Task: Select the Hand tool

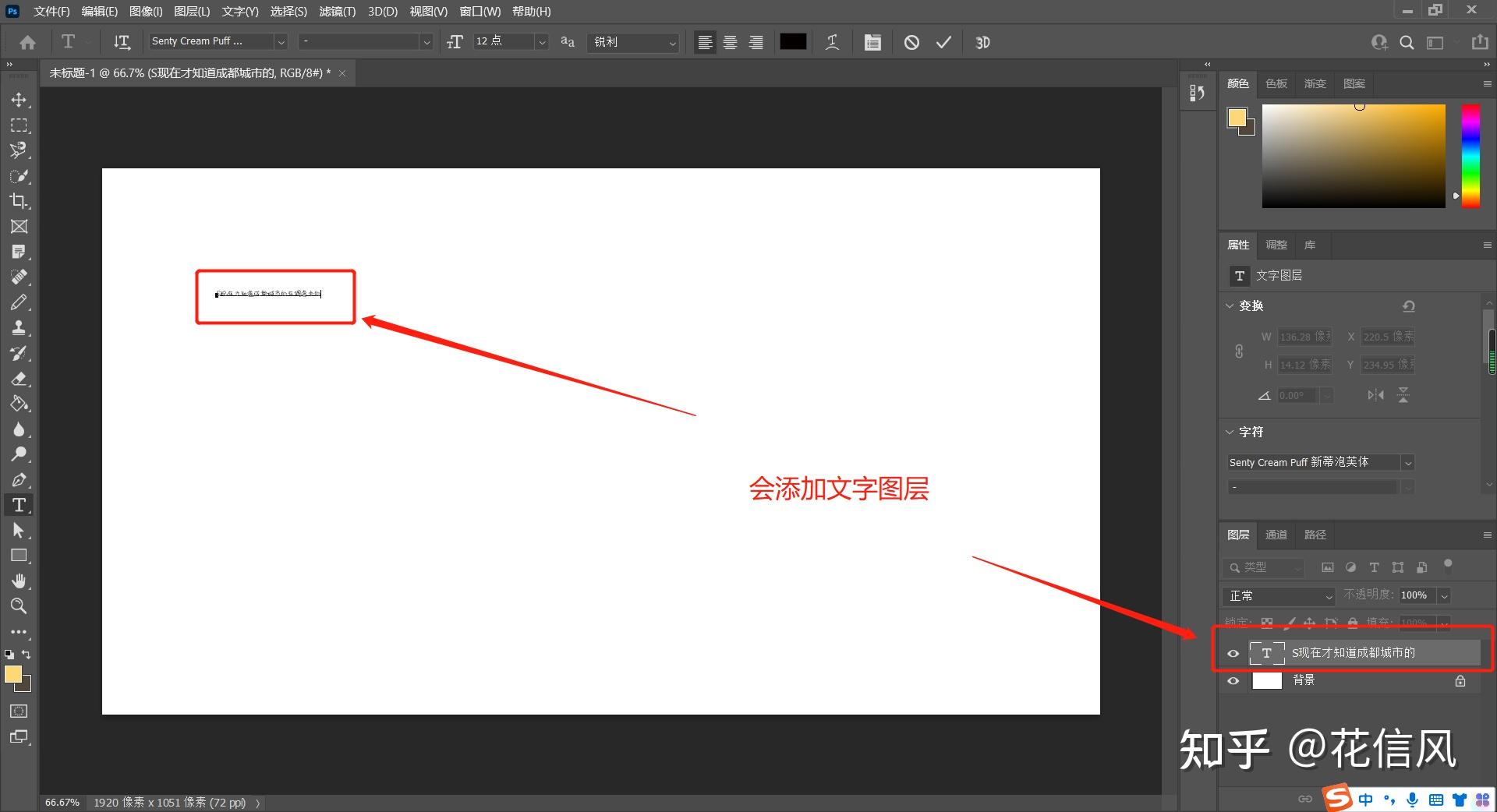Action: 19,581
